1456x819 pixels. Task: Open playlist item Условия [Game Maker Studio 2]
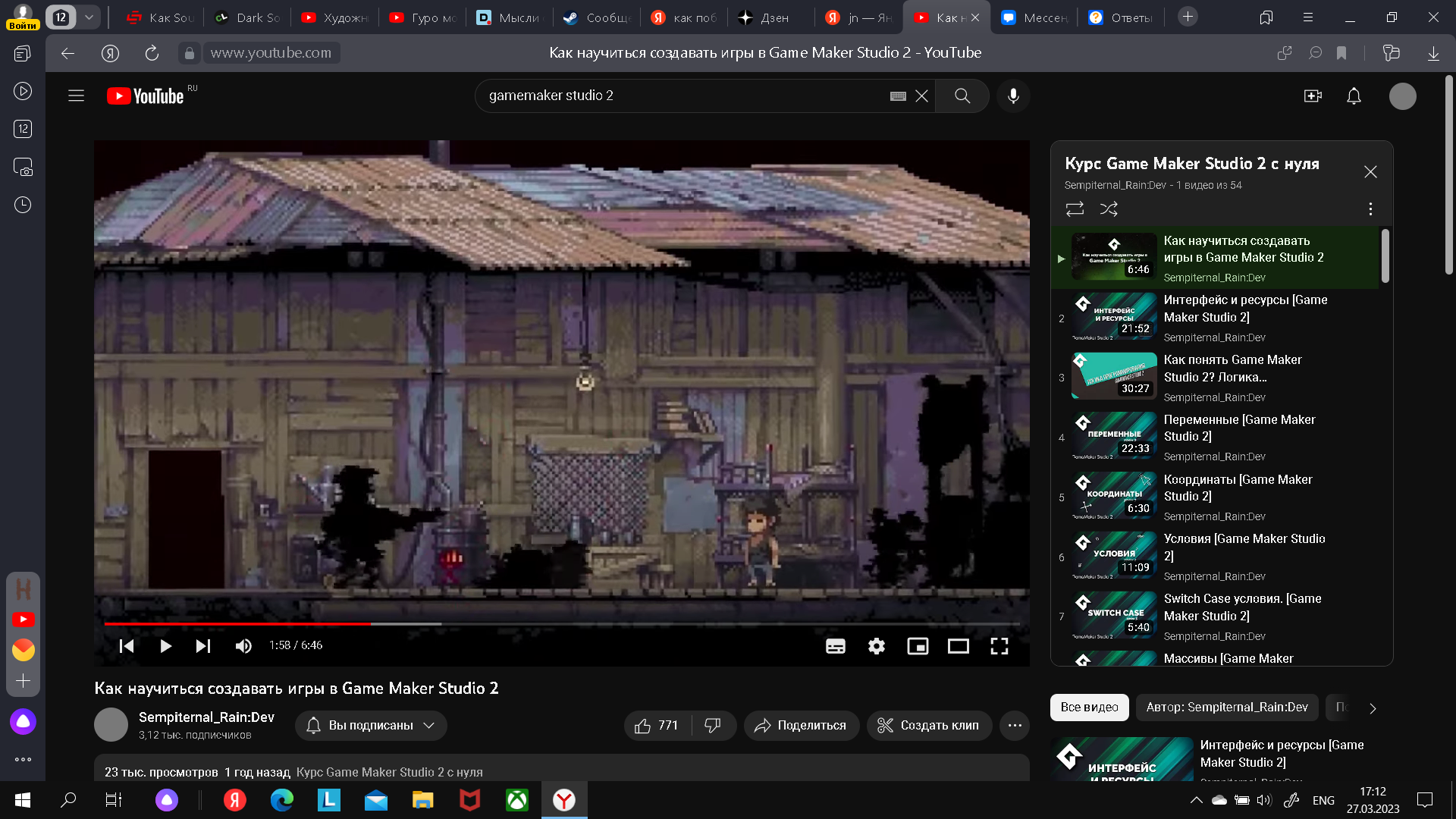click(1214, 557)
